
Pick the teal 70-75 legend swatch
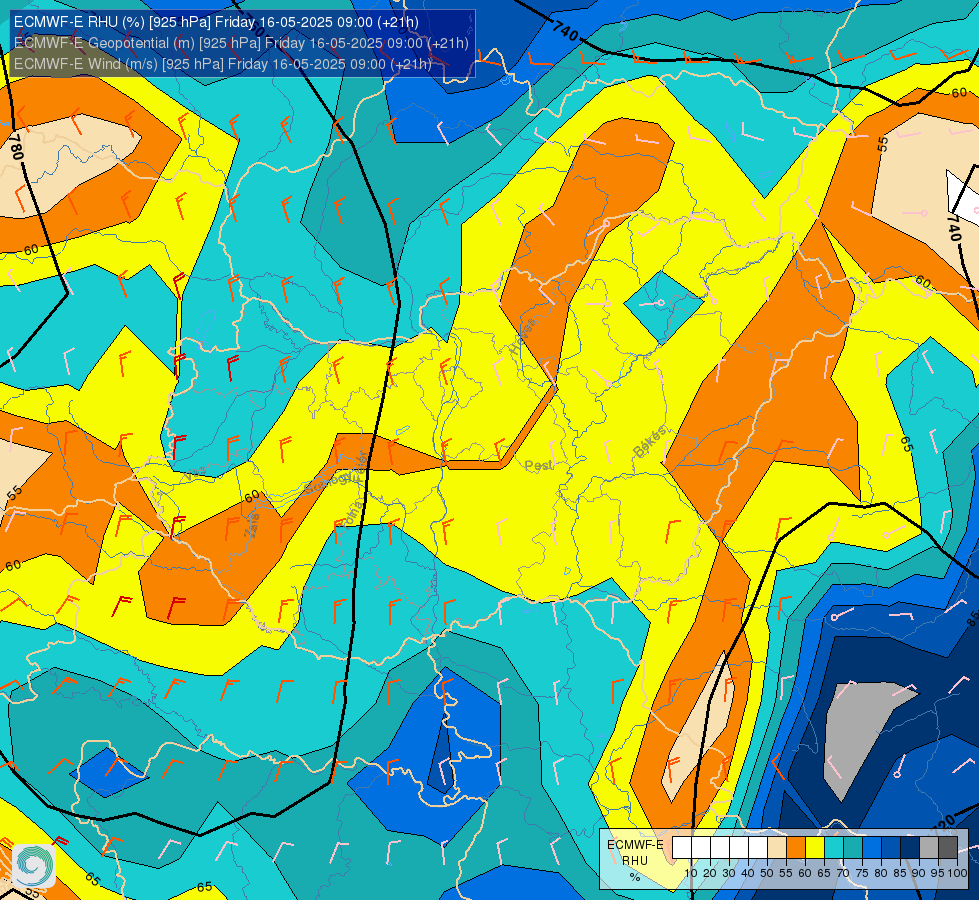click(853, 848)
